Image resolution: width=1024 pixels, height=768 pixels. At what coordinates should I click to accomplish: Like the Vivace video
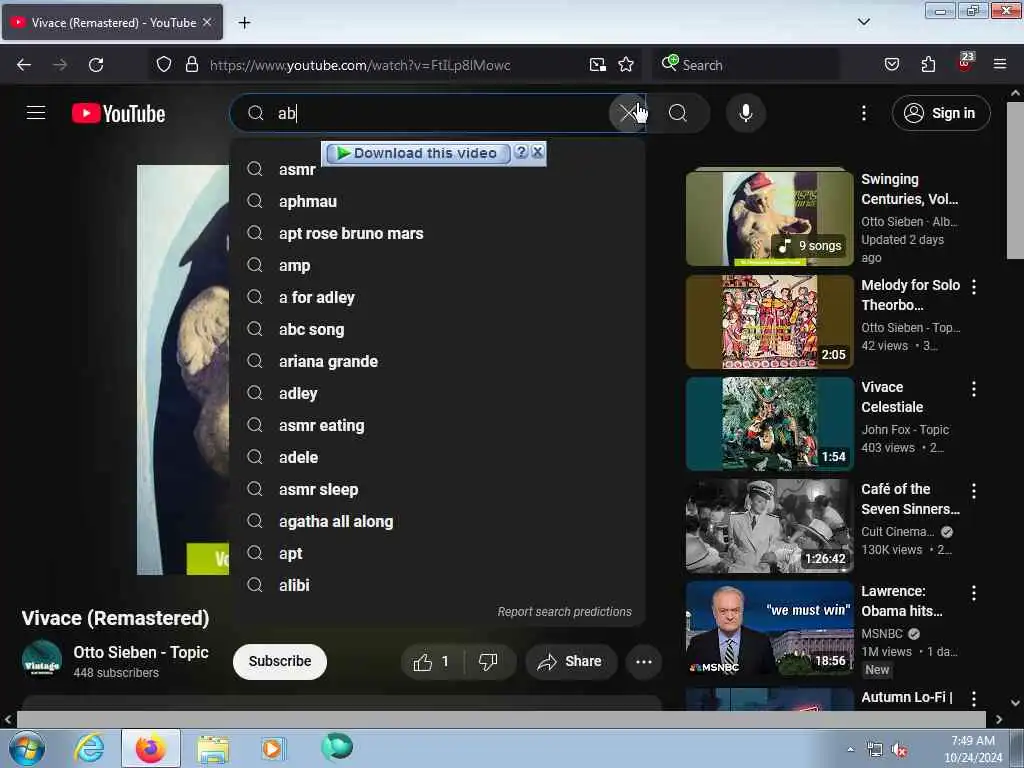[x=432, y=662]
